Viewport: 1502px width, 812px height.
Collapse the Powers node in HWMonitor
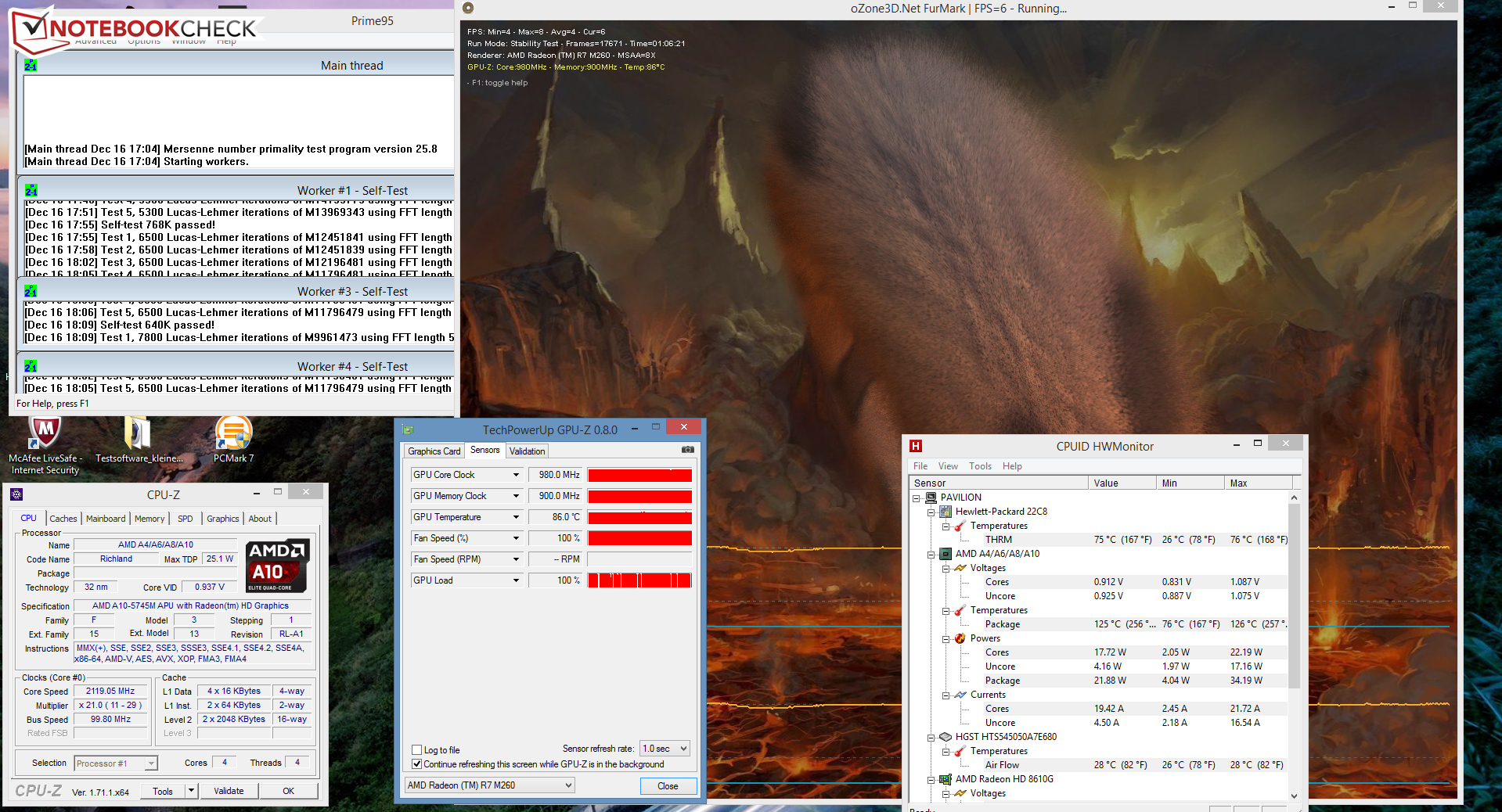click(946, 639)
